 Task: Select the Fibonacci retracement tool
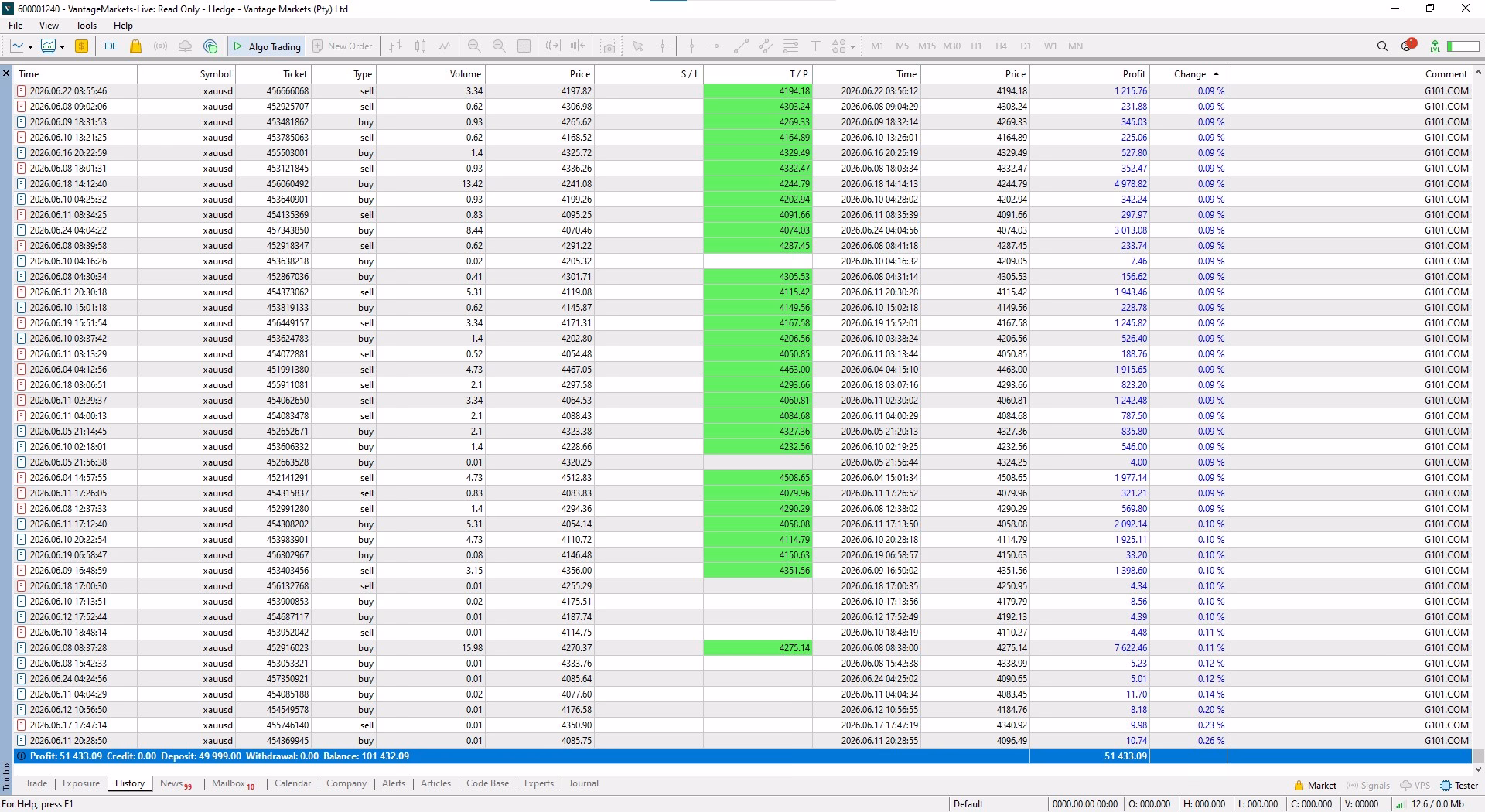790,46
